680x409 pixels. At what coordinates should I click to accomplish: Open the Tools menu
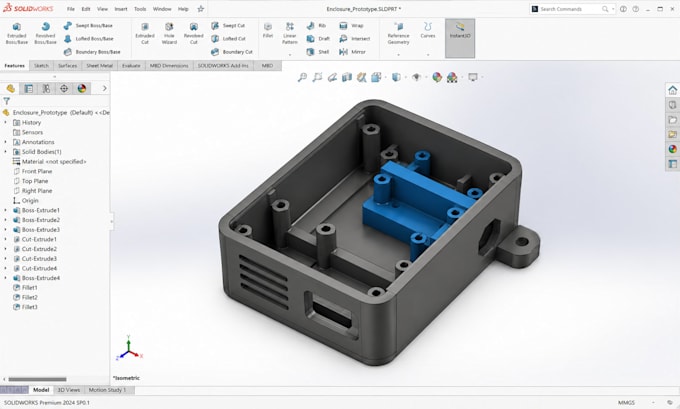point(140,9)
